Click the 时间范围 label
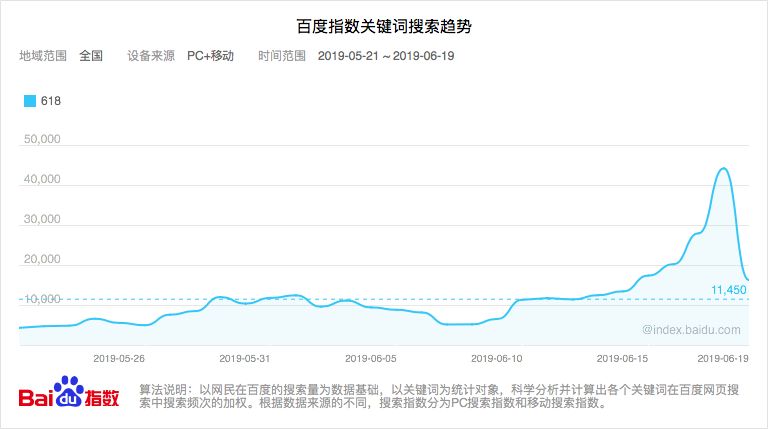The height and width of the screenshot is (429, 768). tap(282, 56)
